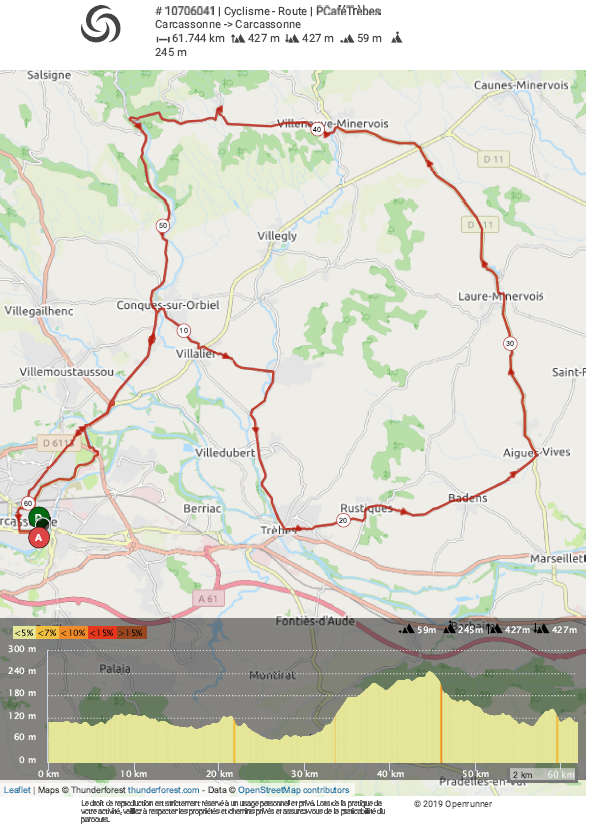604x837 pixels.
Task: Click the 30 km marker below Laure-Minervois
Action: pyautogui.click(x=510, y=343)
